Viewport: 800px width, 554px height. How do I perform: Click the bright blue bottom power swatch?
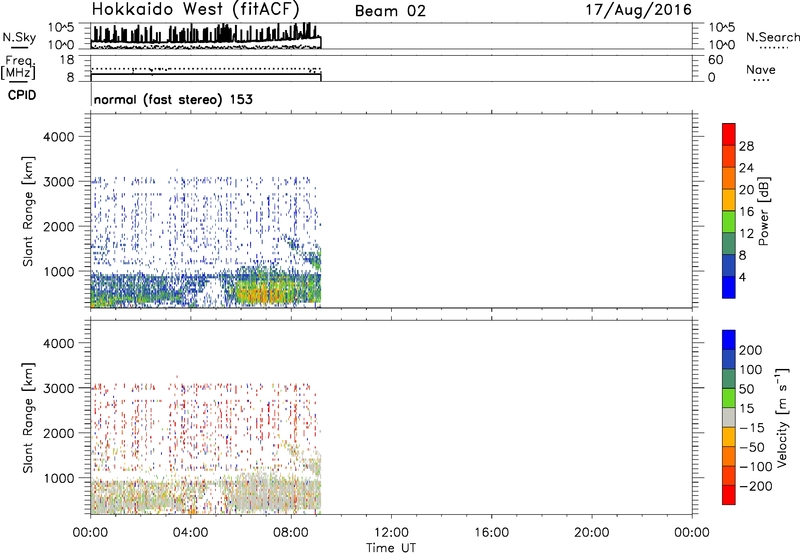729,287
